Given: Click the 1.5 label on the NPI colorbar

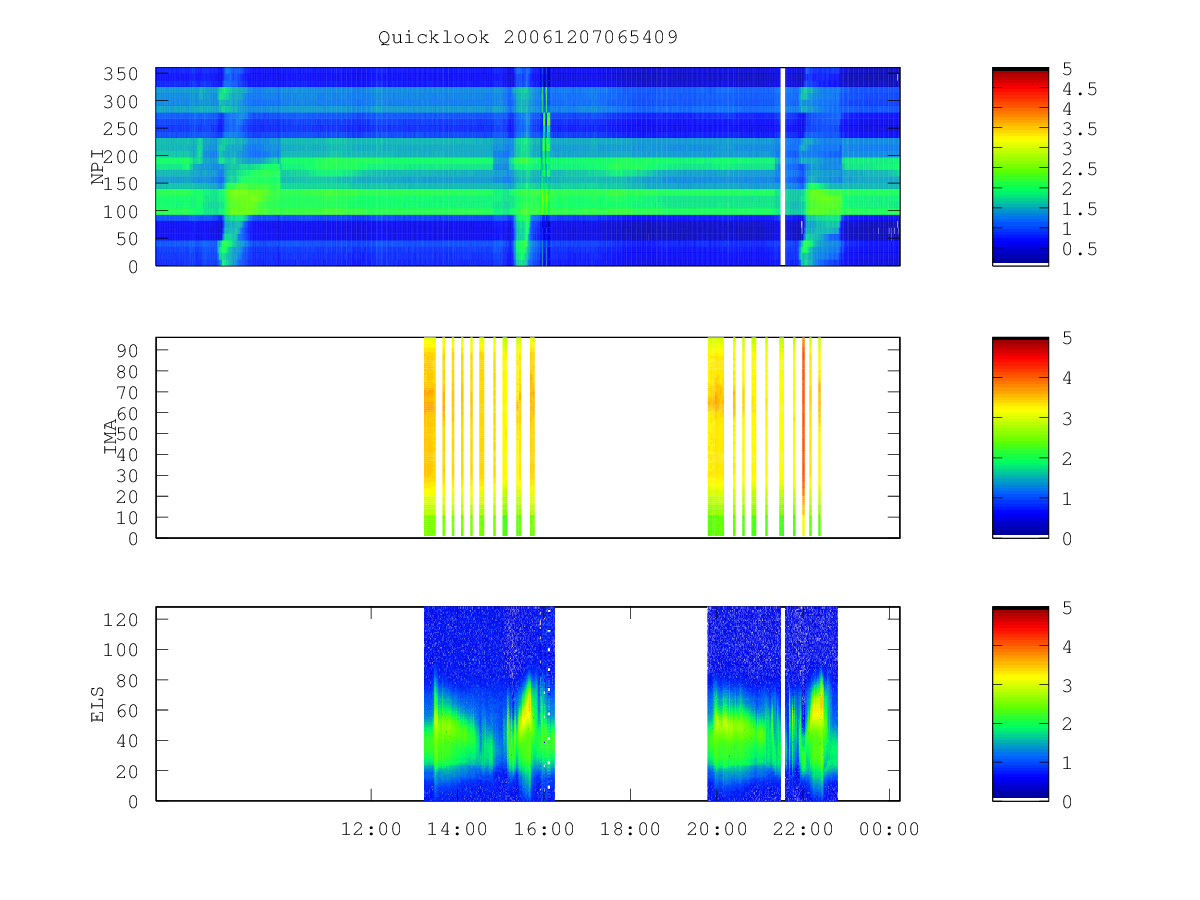Looking at the screenshot, I should [1080, 209].
